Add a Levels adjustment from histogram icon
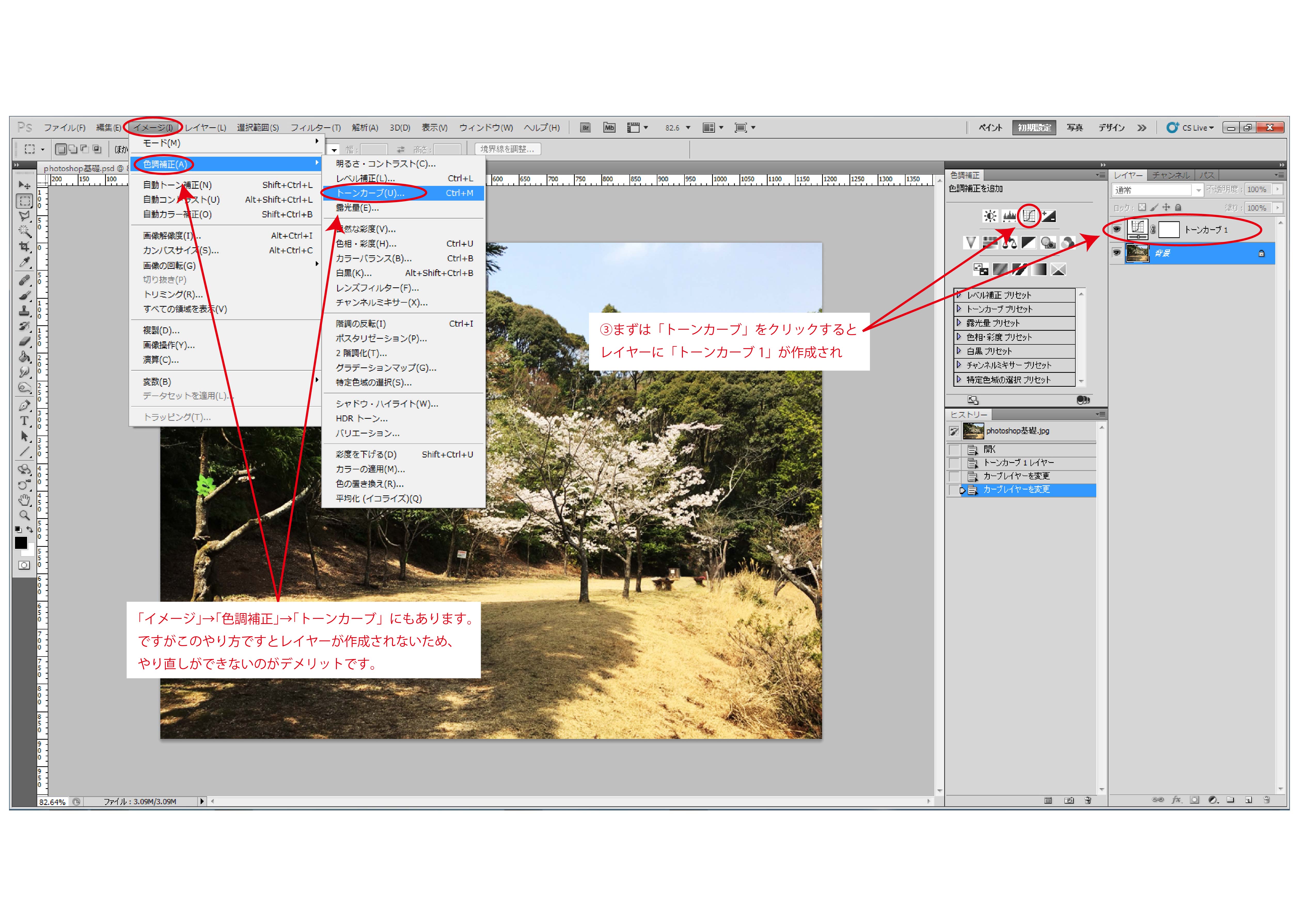 (1009, 216)
